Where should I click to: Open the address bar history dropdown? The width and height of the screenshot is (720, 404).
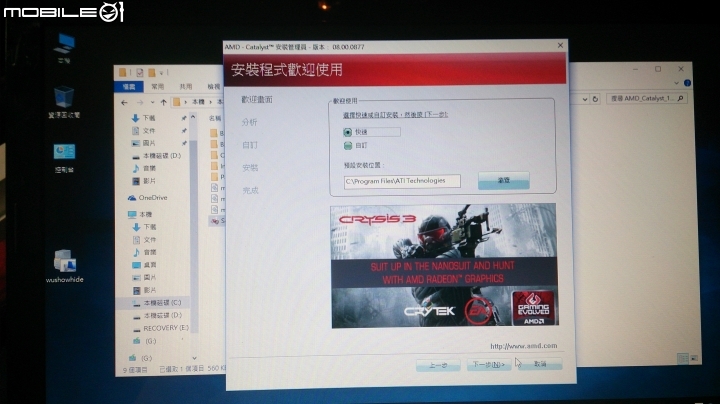(585, 99)
